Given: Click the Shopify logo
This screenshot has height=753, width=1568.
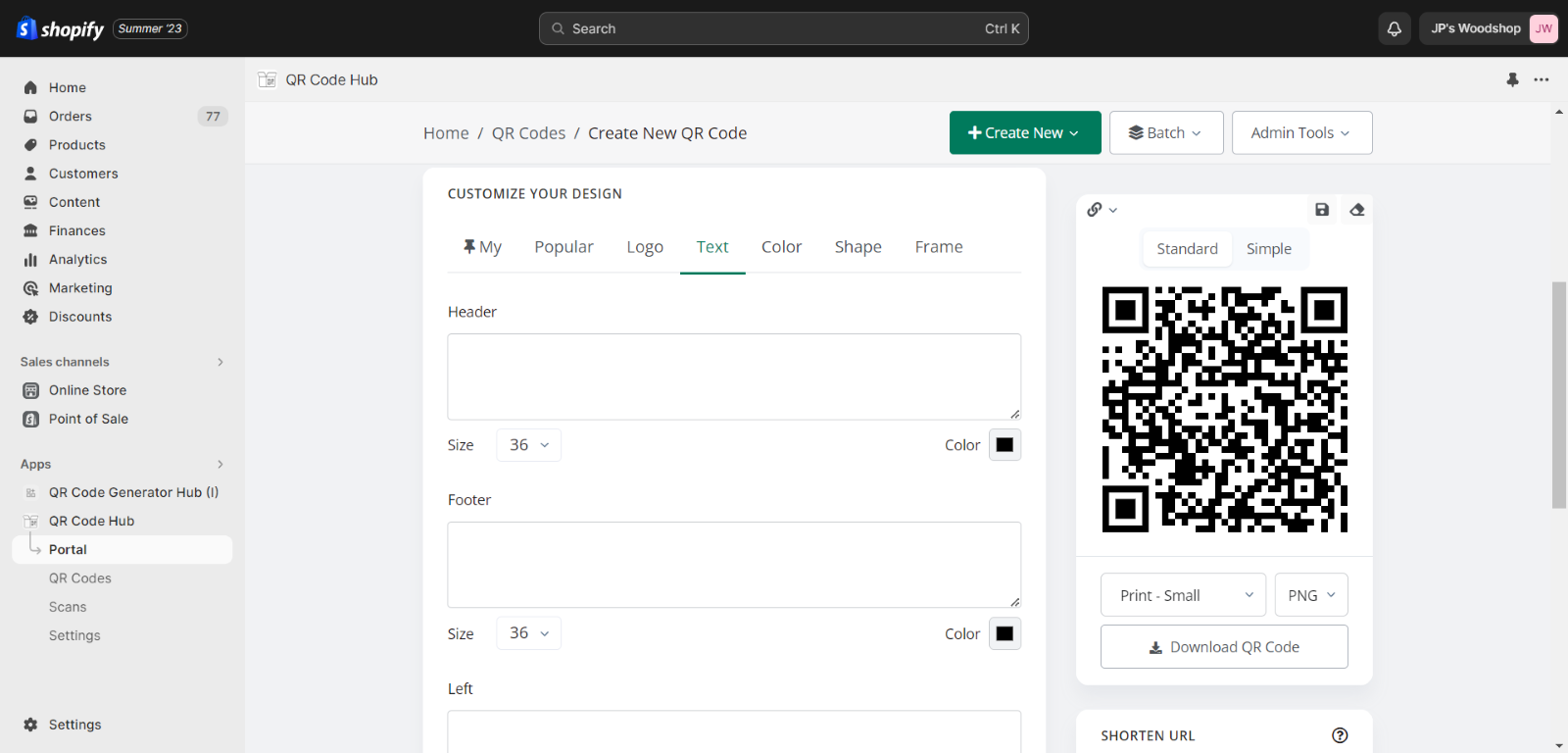Looking at the screenshot, I should (x=60, y=28).
